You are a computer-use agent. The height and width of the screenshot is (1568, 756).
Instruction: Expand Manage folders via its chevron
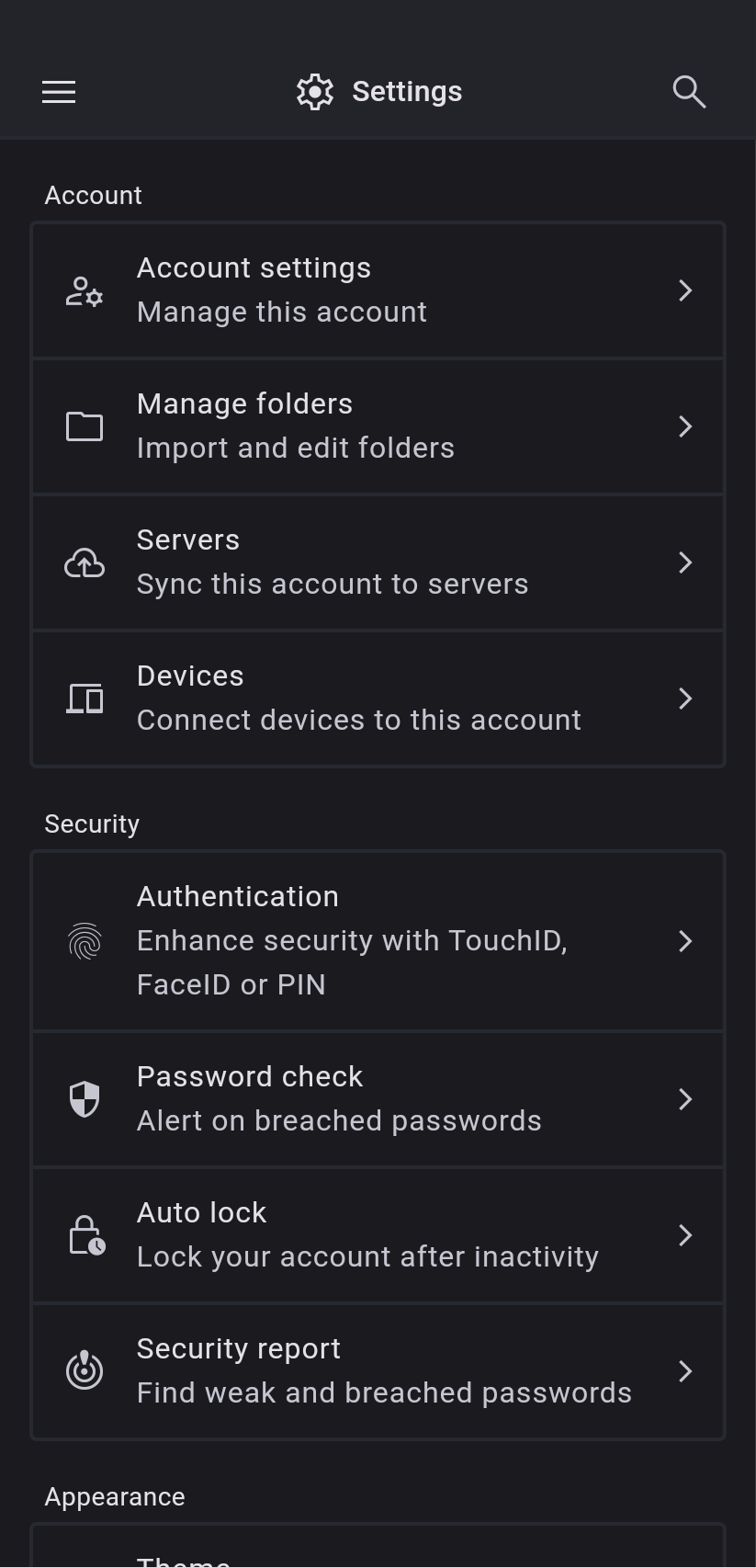tap(685, 426)
